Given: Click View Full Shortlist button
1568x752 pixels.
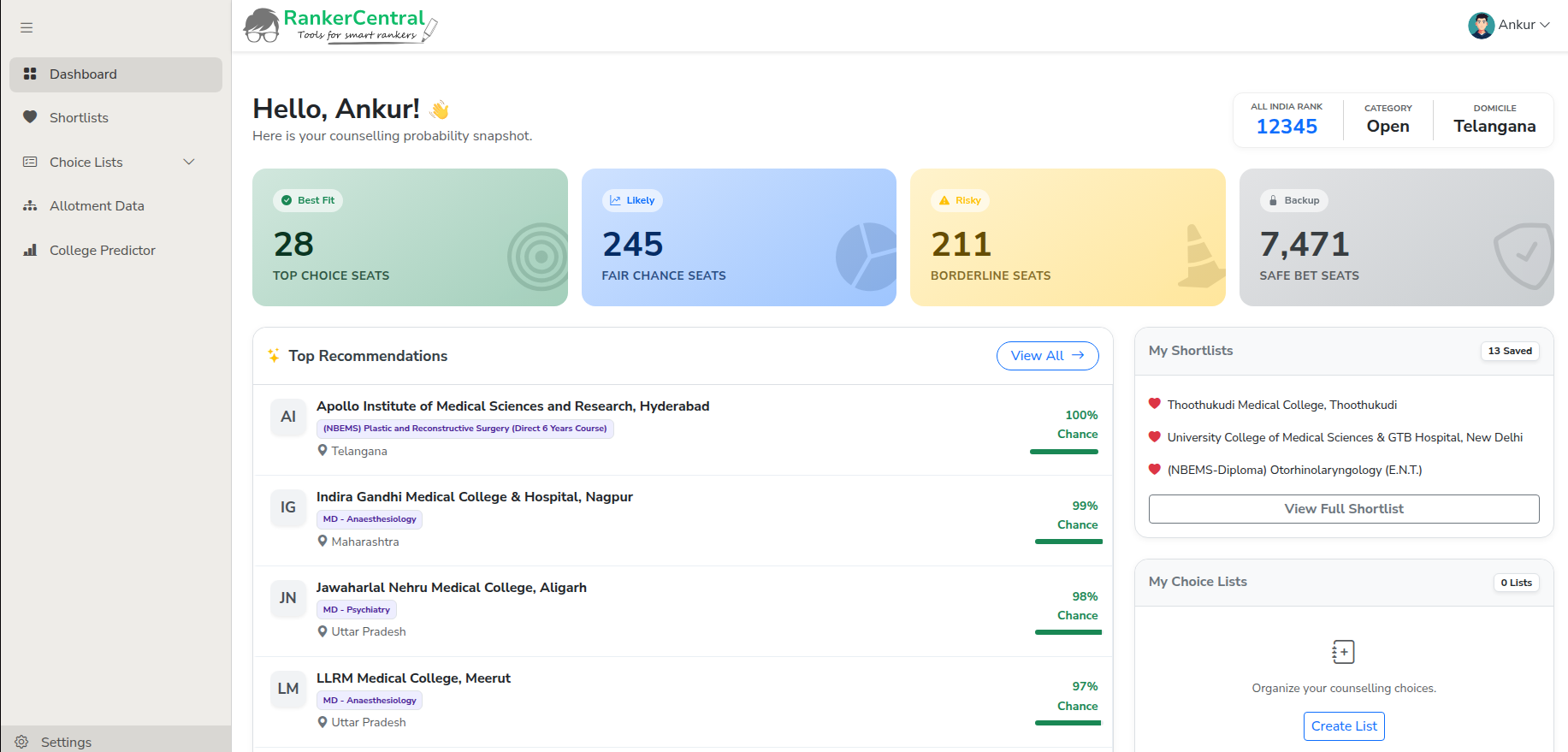Looking at the screenshot, I should (1343, 509).
